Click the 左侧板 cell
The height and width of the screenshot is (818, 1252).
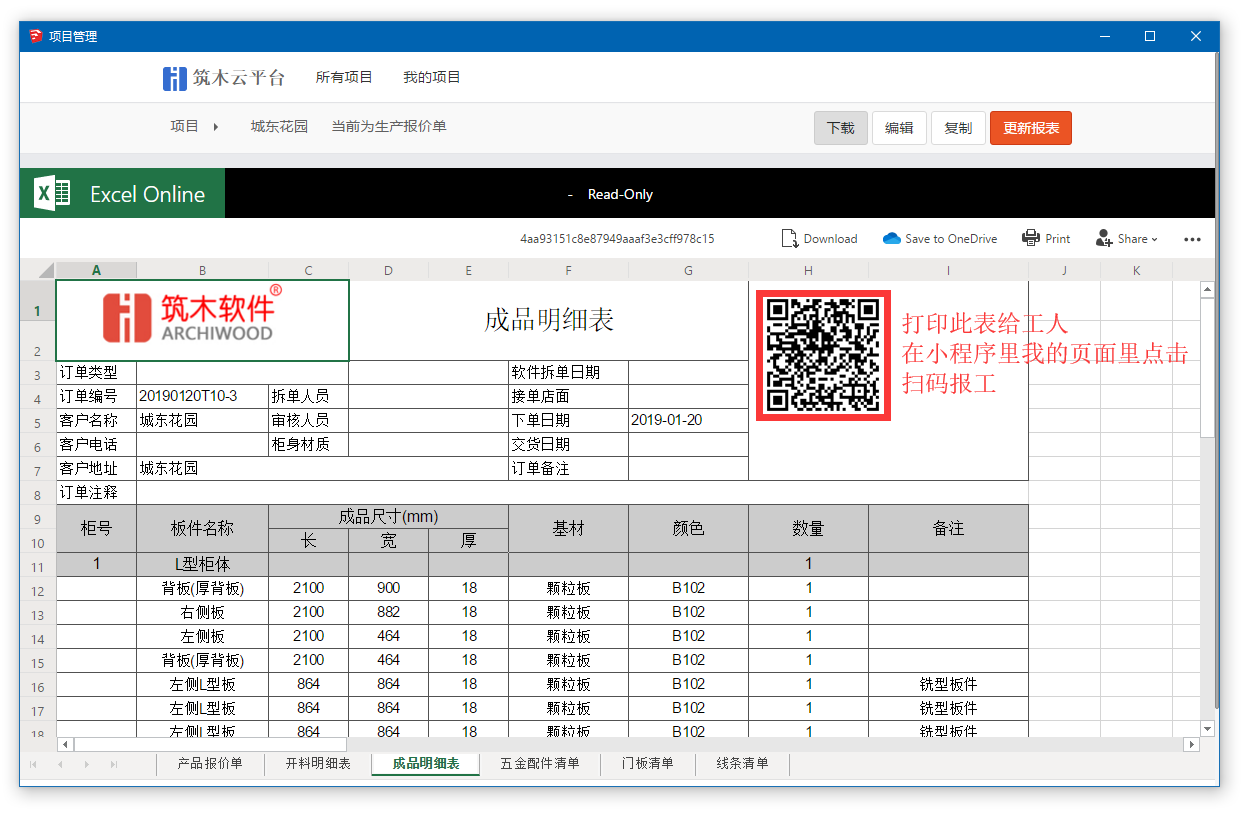click(202, 637)
